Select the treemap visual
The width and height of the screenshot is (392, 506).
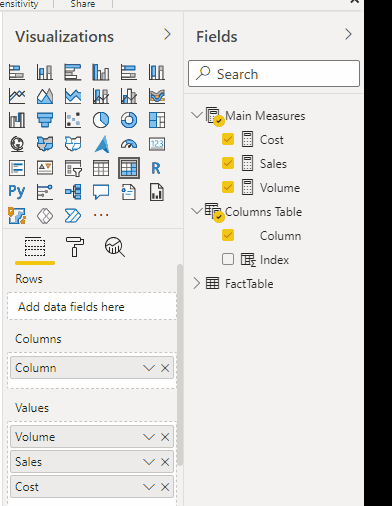click(157, 120)
